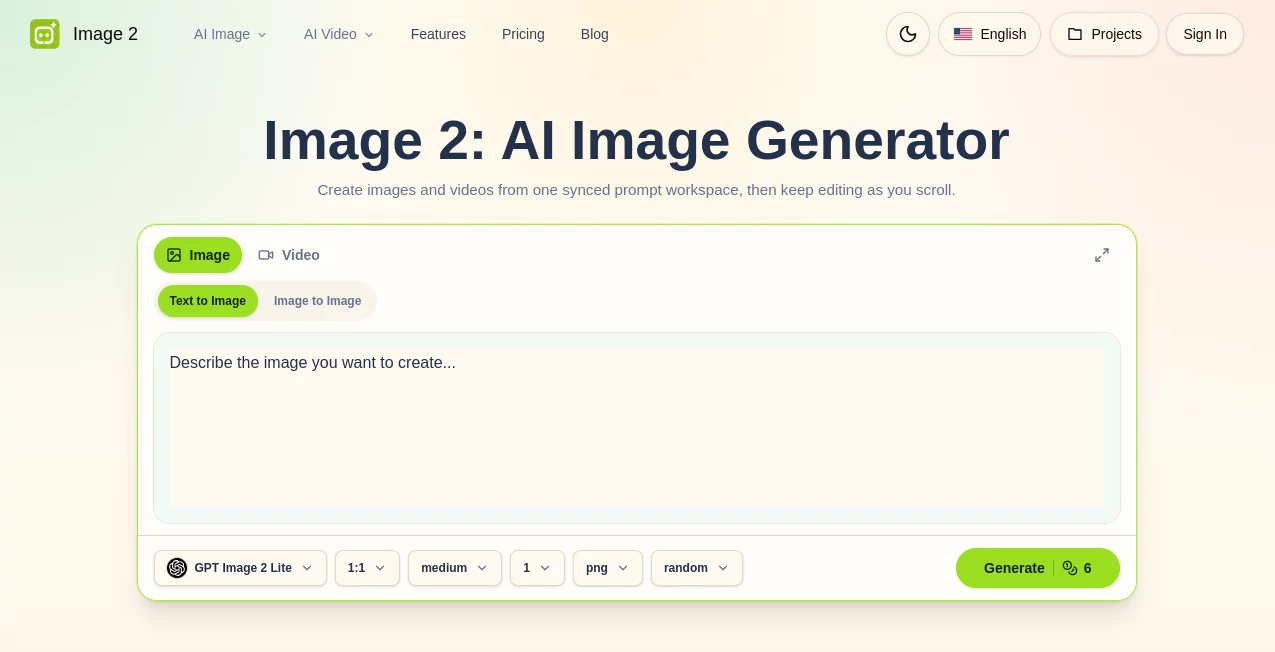Image resolution: width=1275 pixels, height=652 pixels.
Task: Visit the Blog link
Action: click(595, 34)
